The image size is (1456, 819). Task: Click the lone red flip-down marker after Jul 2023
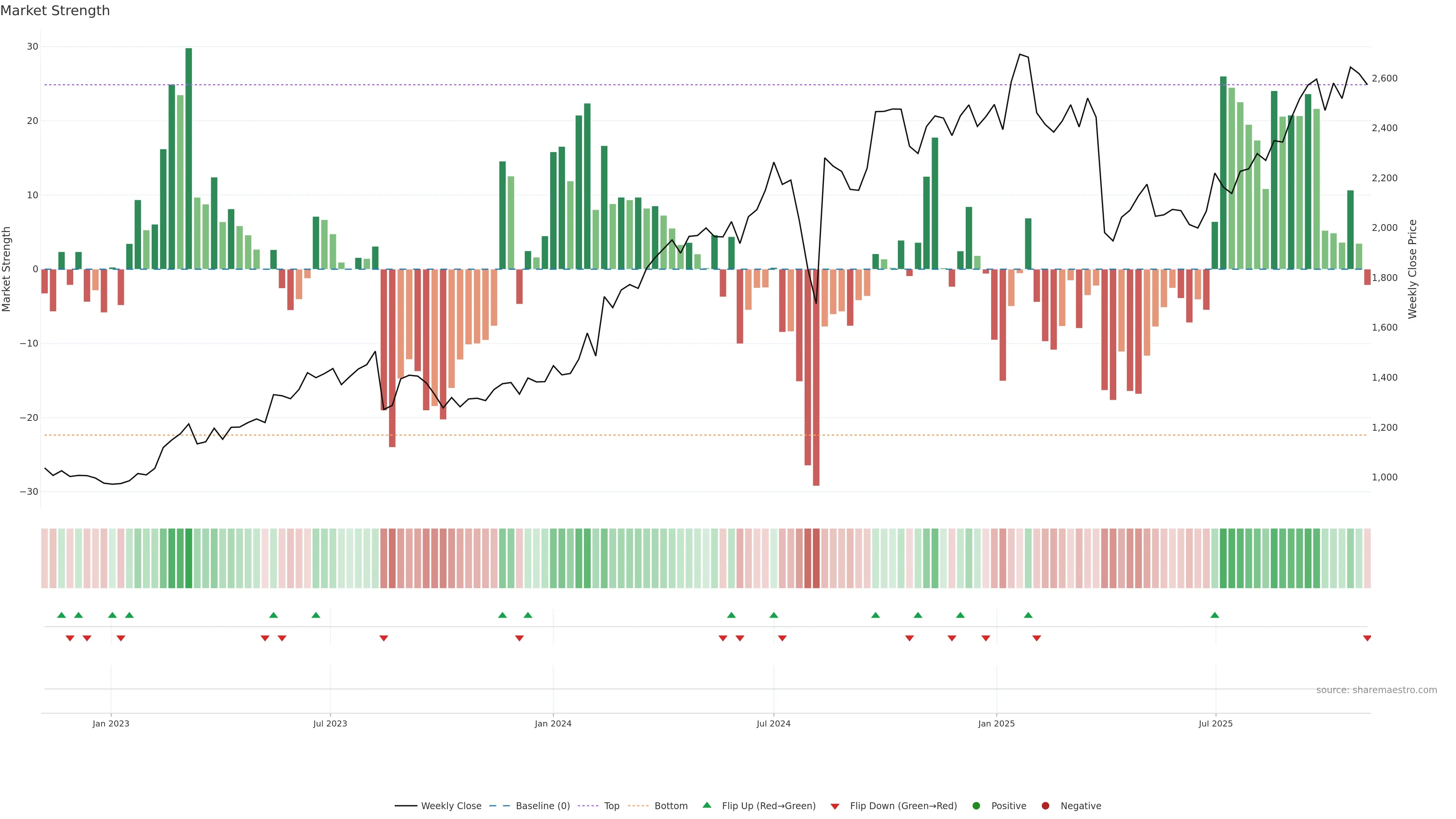click(384, 638)
